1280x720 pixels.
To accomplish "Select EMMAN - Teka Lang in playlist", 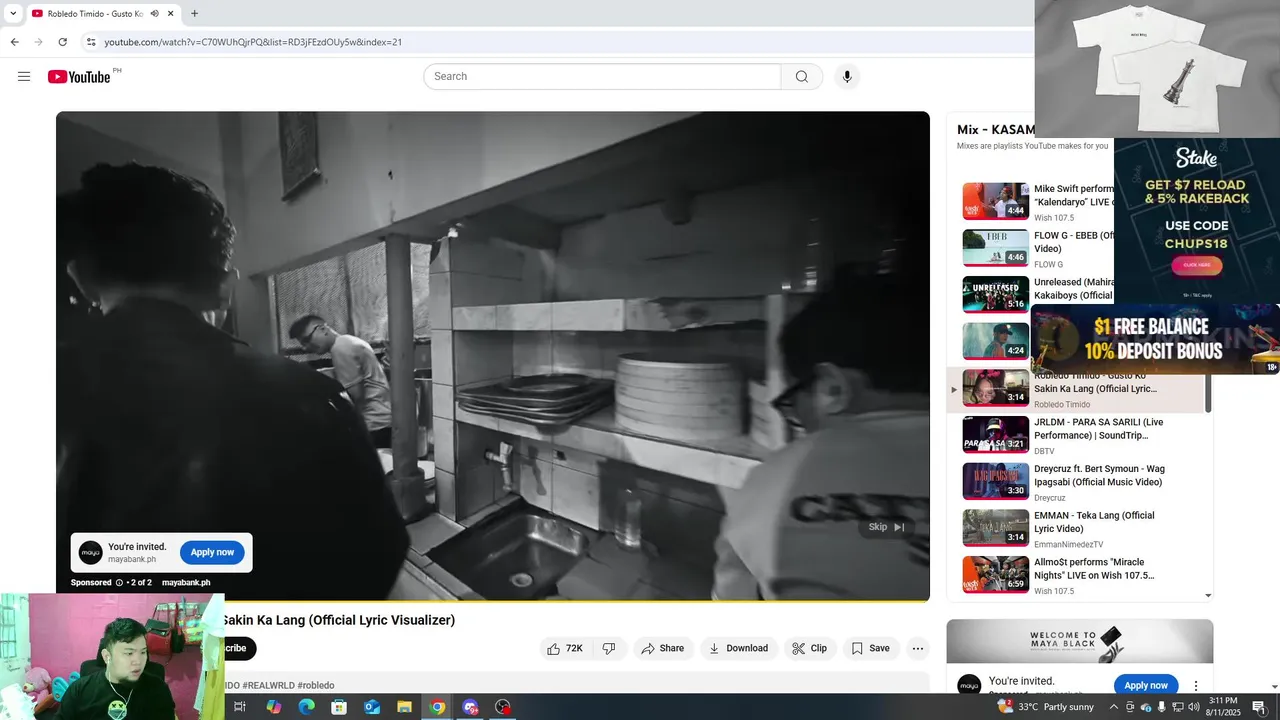I will 1075,528.
